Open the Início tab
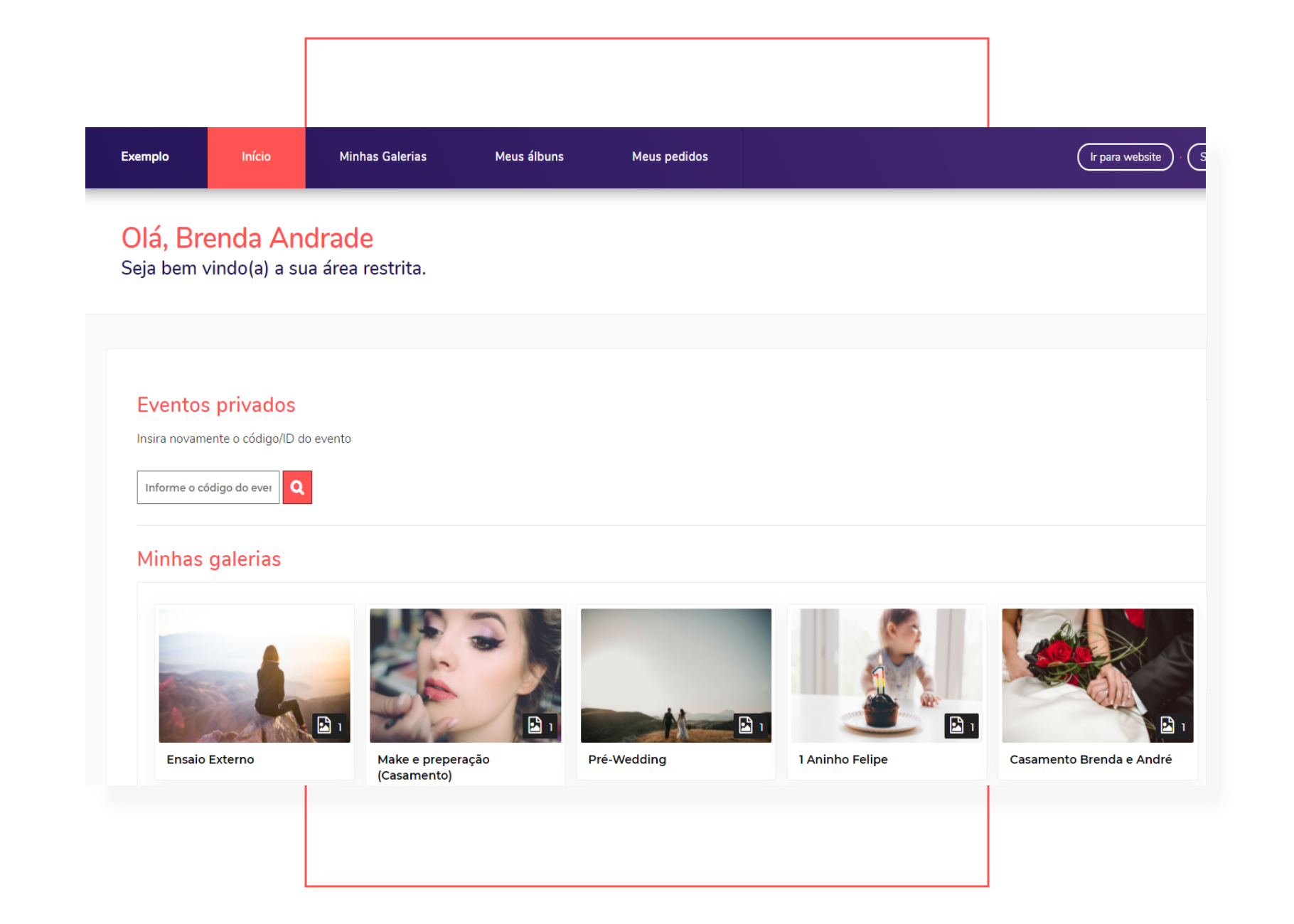 pos(256,157)
